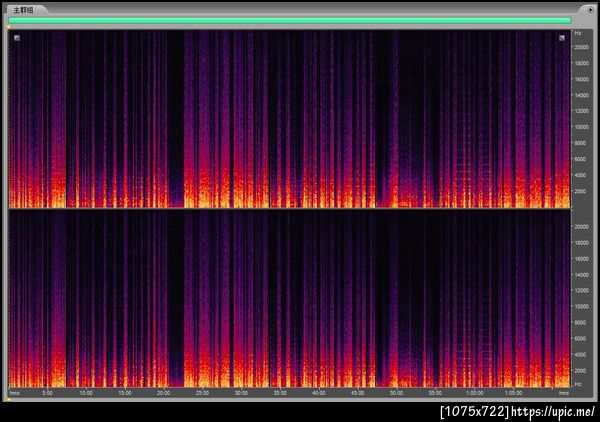Click 8000 on the upper channel frequency ruler

[581, 143]
